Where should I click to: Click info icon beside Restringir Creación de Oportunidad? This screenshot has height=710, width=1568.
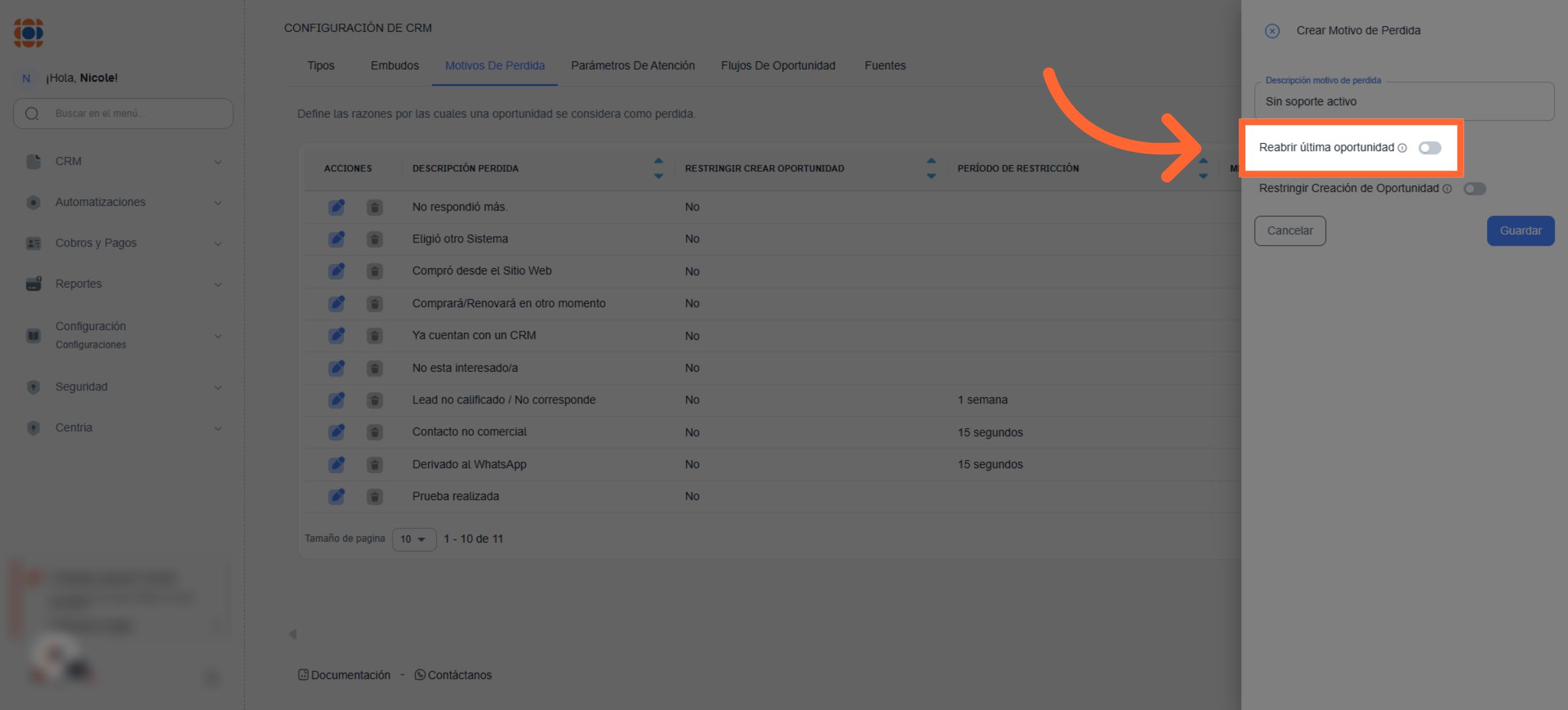1447,189
